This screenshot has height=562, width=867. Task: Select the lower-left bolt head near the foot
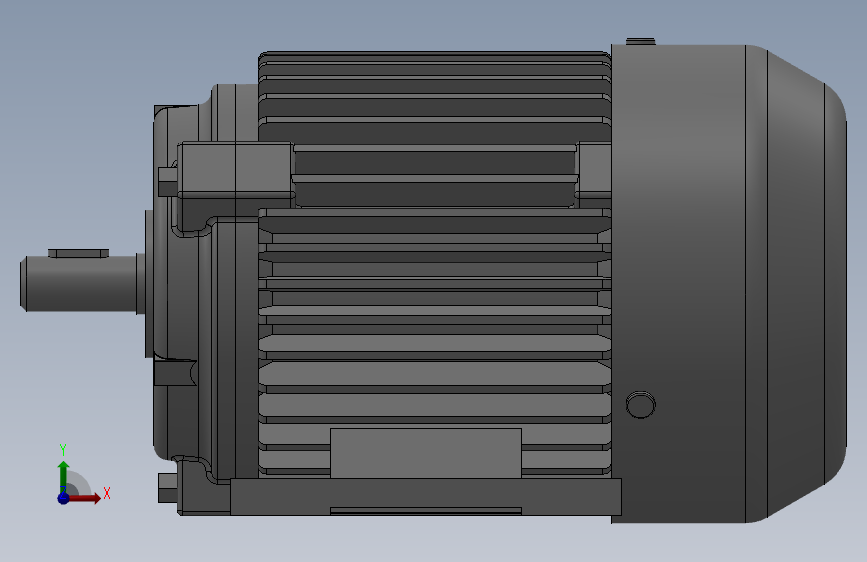(x=168, y=488)
